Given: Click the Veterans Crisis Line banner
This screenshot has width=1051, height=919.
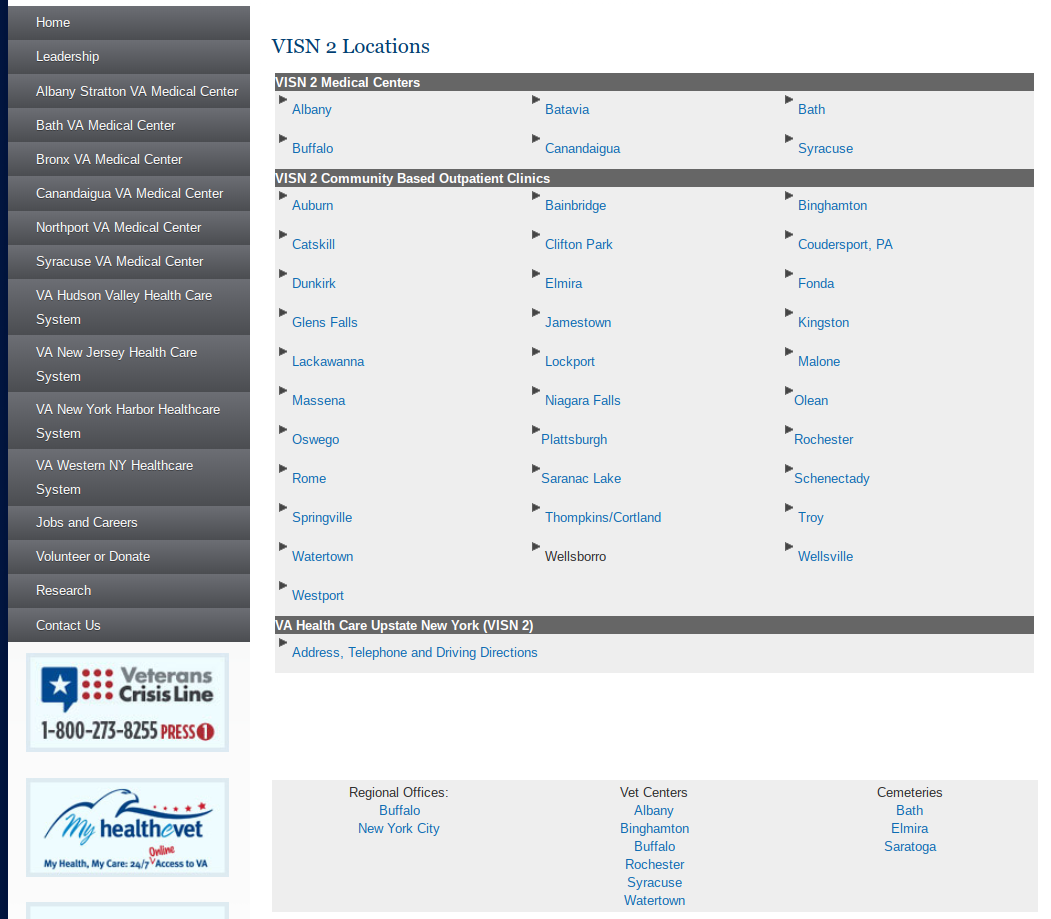Looking at the screenshot, I should pyautogui.click(x=127, y=702).
